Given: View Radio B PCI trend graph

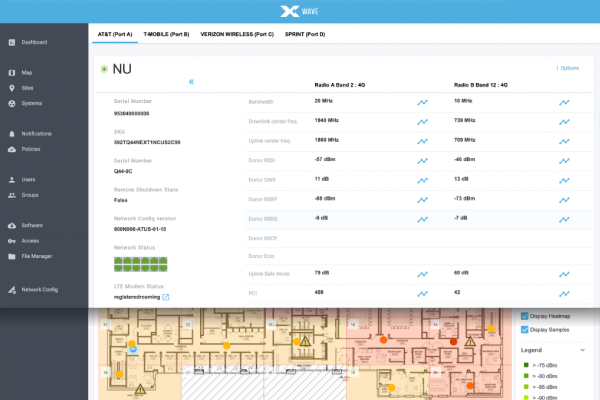Looking at the screenshot, I should (x=564, y=293).
